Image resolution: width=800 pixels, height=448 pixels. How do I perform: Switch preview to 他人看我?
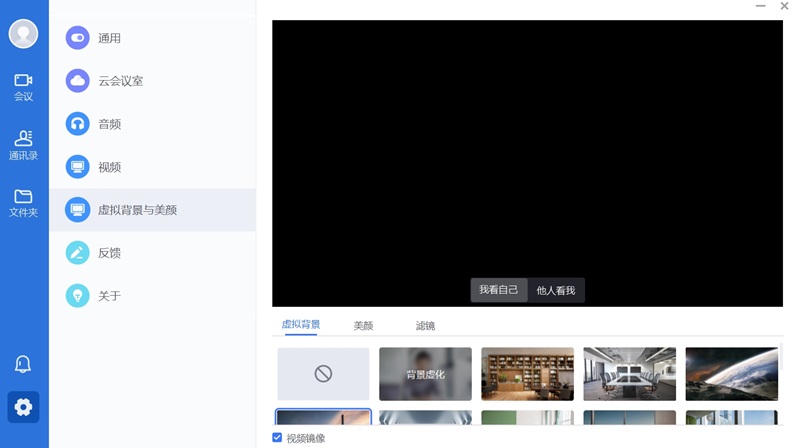click(x=556, y=290)
